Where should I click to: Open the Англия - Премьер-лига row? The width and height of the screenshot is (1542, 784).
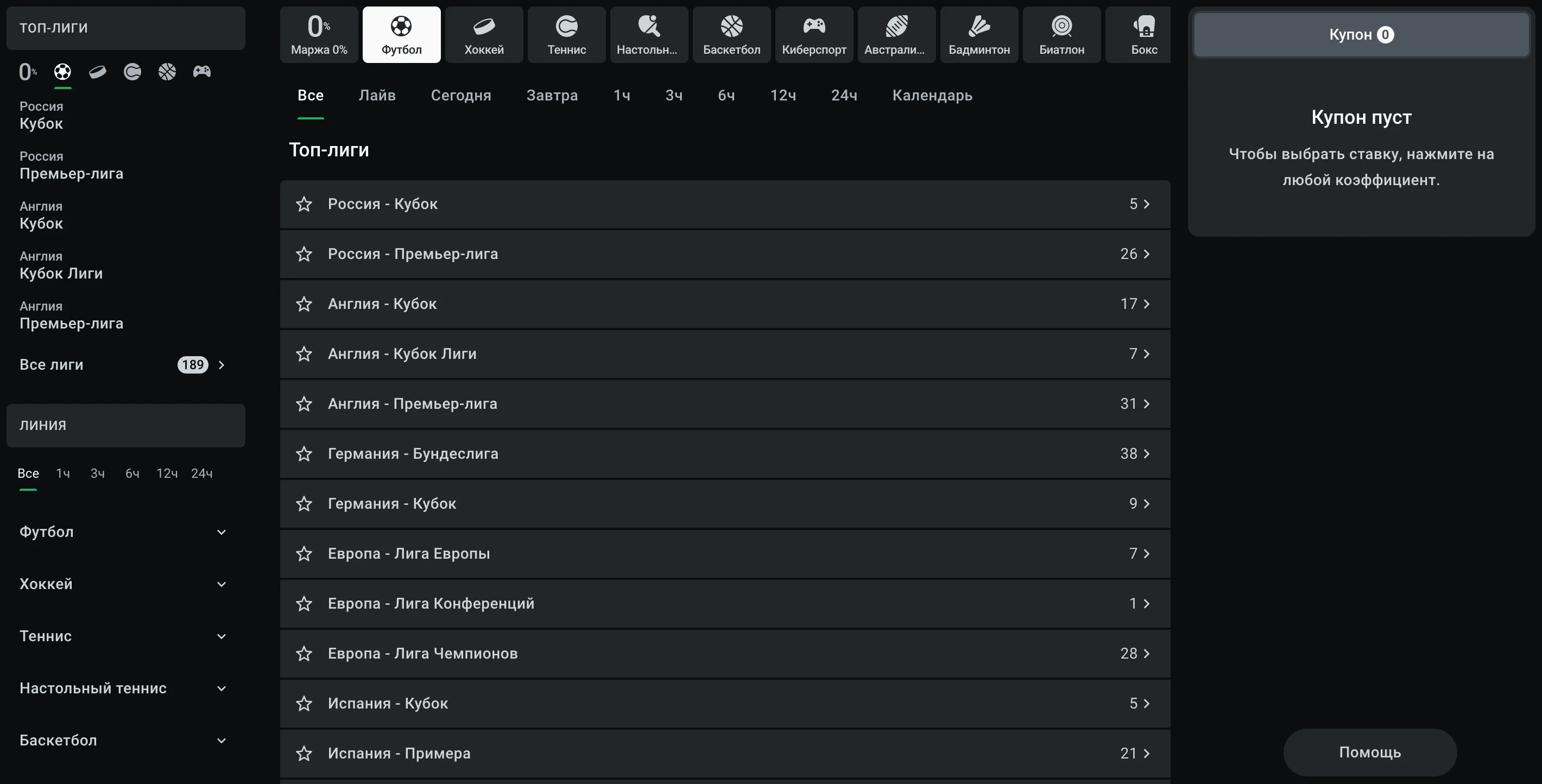click(x=724, y=404)
